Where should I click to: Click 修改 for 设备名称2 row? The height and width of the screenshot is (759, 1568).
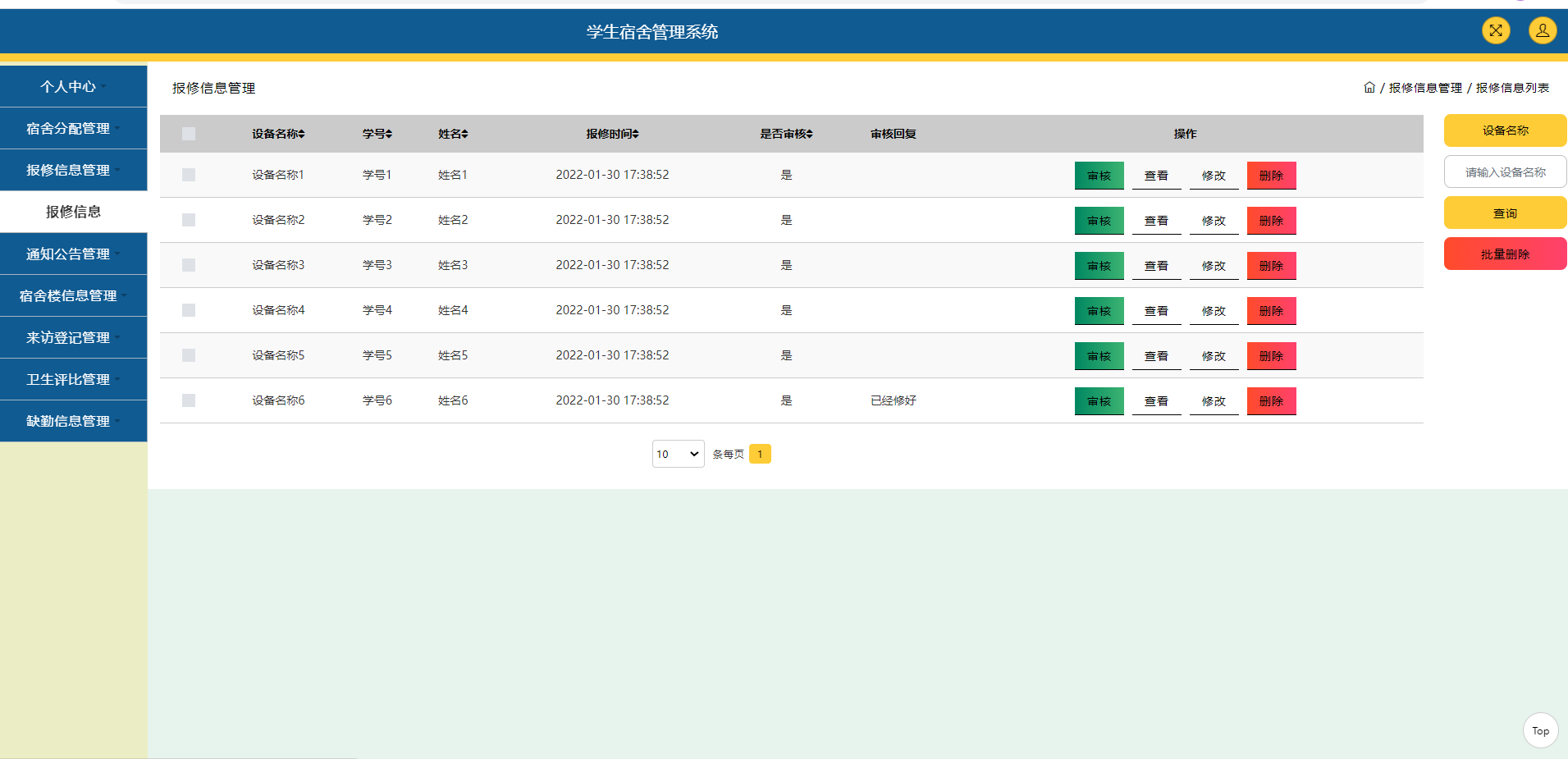click(x=1214, y=221)
